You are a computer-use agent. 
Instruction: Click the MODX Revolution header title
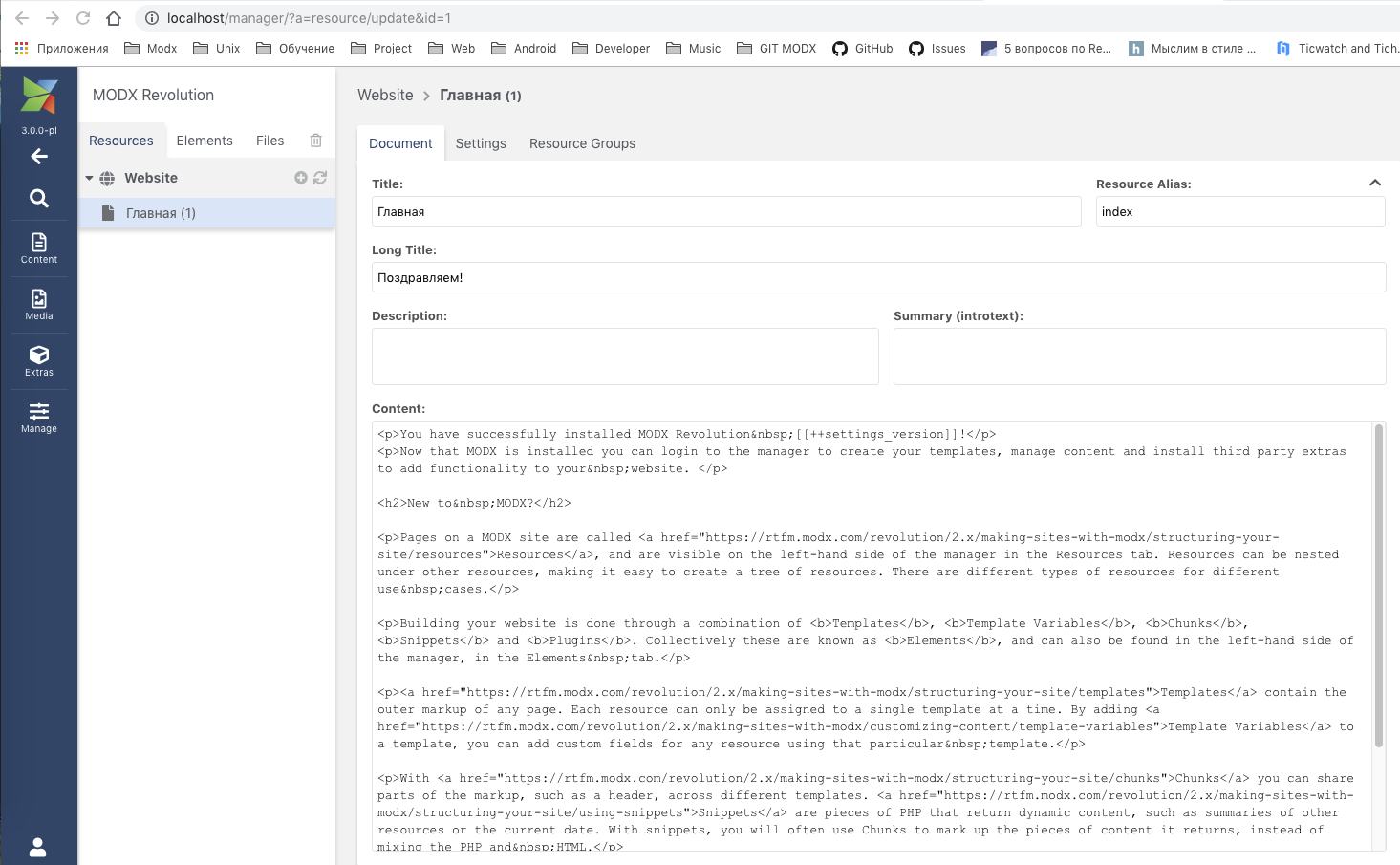click(x=153, y=95)
